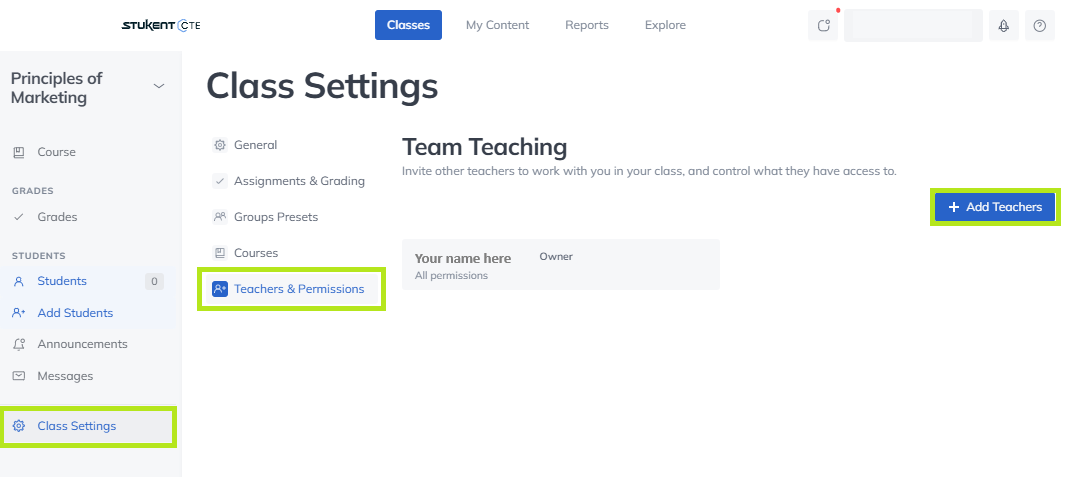Go to the Explore tab
Viewport: 1069px width, 477px height.
point(665,25)
